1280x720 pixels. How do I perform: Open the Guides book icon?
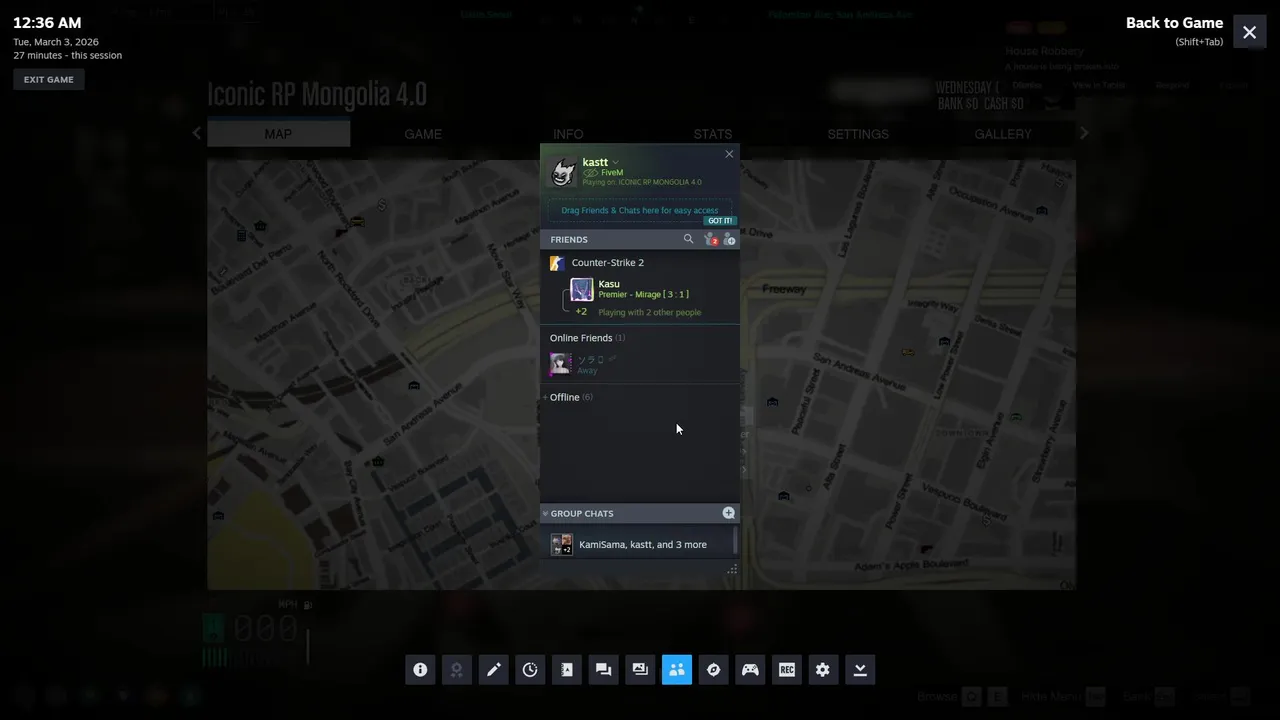tap(567, 670)
